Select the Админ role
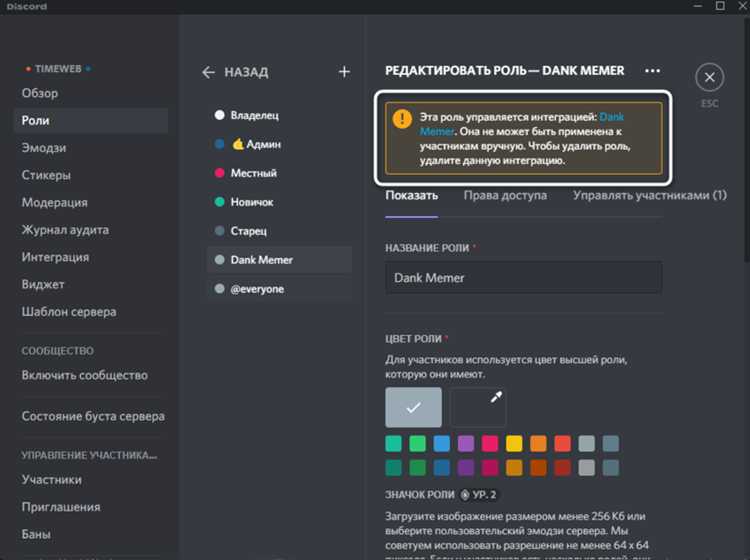The width and height of the screenshot is (750, 560). (x=279, y=144)
